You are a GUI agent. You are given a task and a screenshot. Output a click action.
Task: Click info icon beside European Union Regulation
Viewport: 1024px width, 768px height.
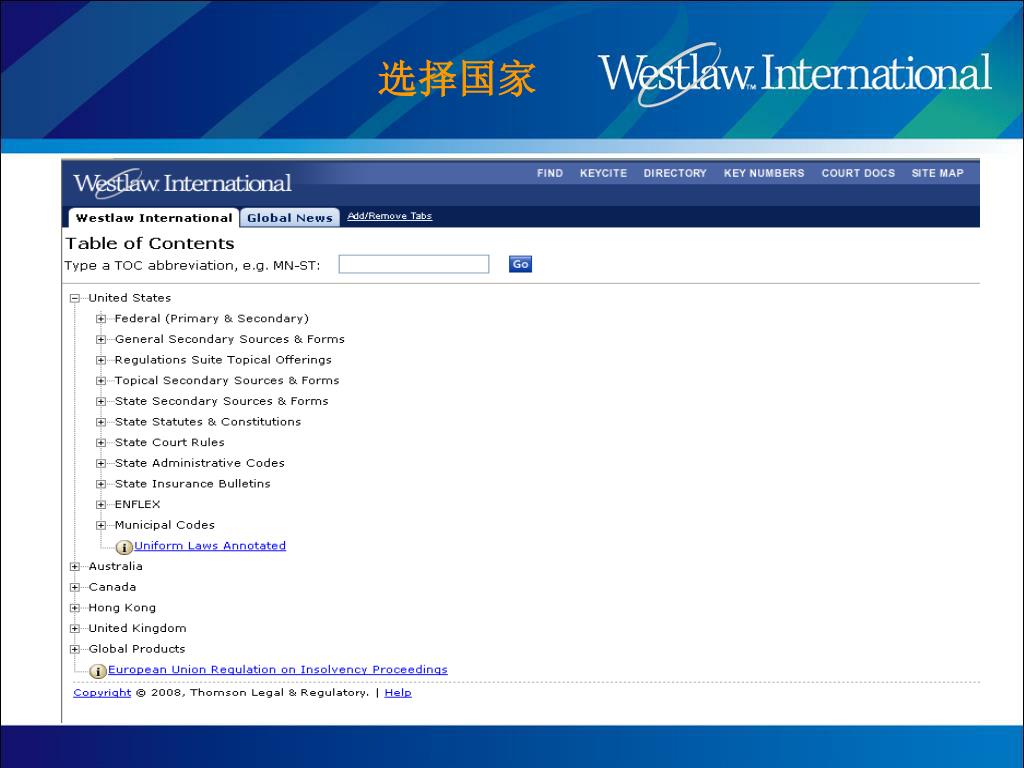click(x=98, y=671)
